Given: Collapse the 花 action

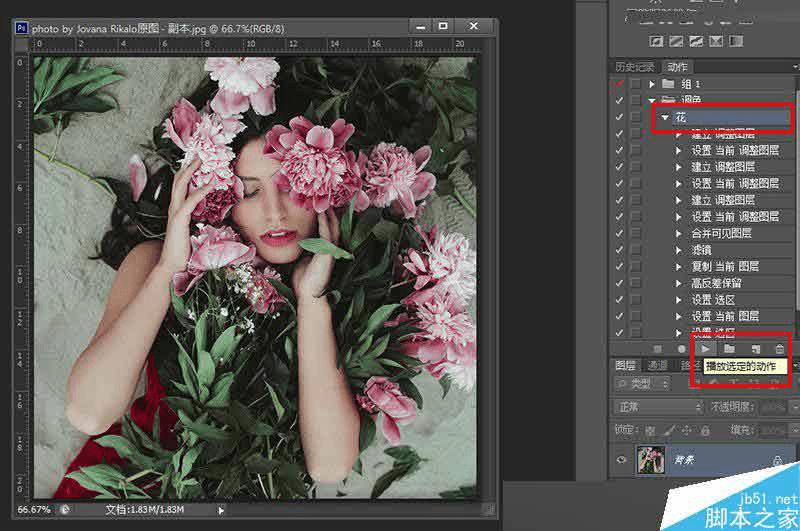Looking at the screenshot, I should click(665, 117).
